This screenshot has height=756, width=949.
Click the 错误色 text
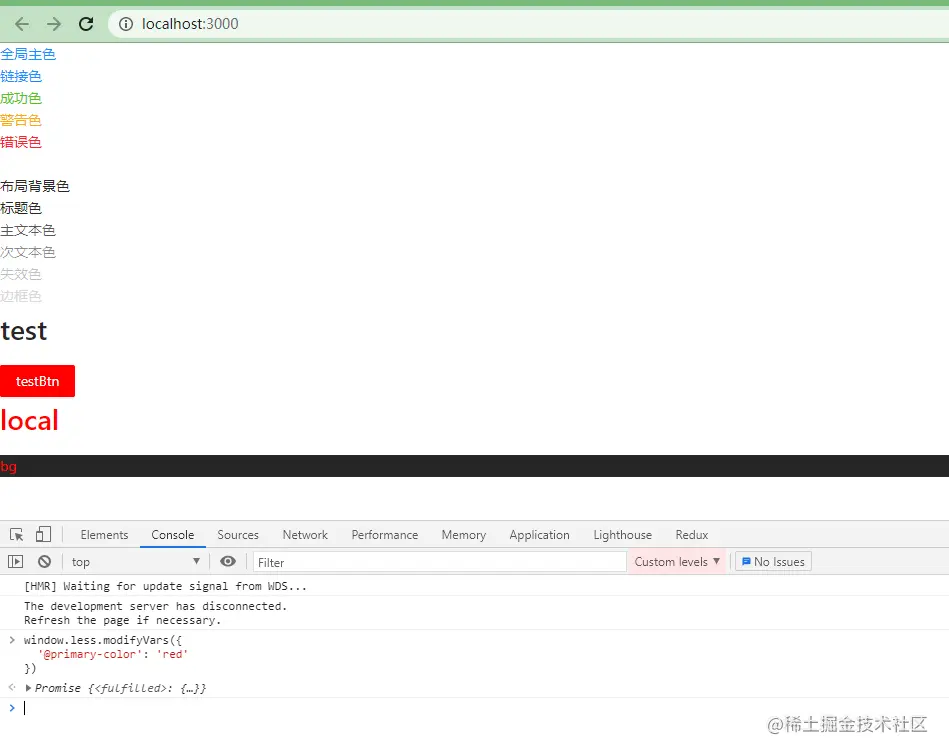point(21,142)
